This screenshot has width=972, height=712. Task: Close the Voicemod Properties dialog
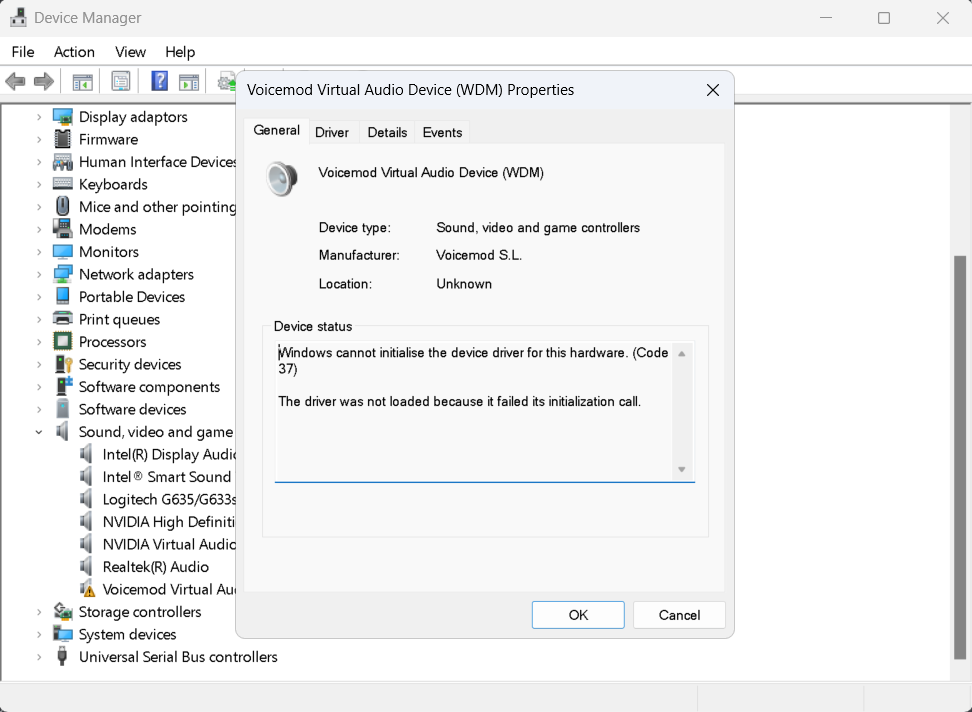pyautogui.click(x=713, y=90)
